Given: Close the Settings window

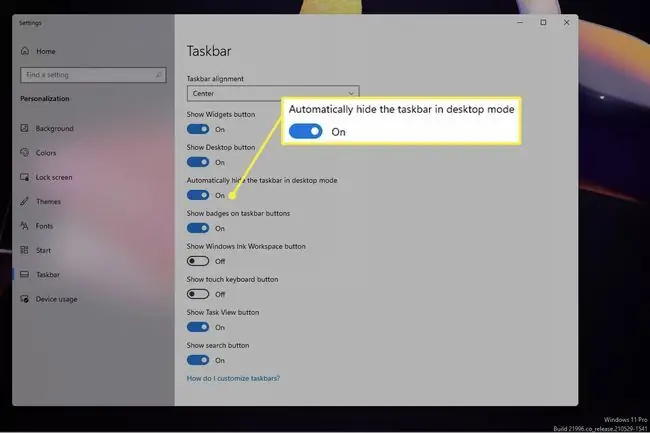Looking at the screenshot, I should click(567, 22).
